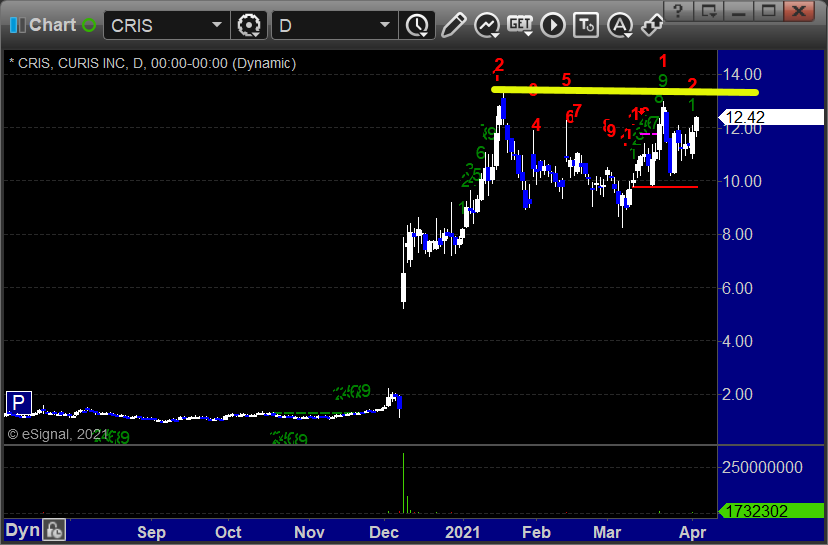
Task: Open the D interval dropdown
Action: point(334,25)
